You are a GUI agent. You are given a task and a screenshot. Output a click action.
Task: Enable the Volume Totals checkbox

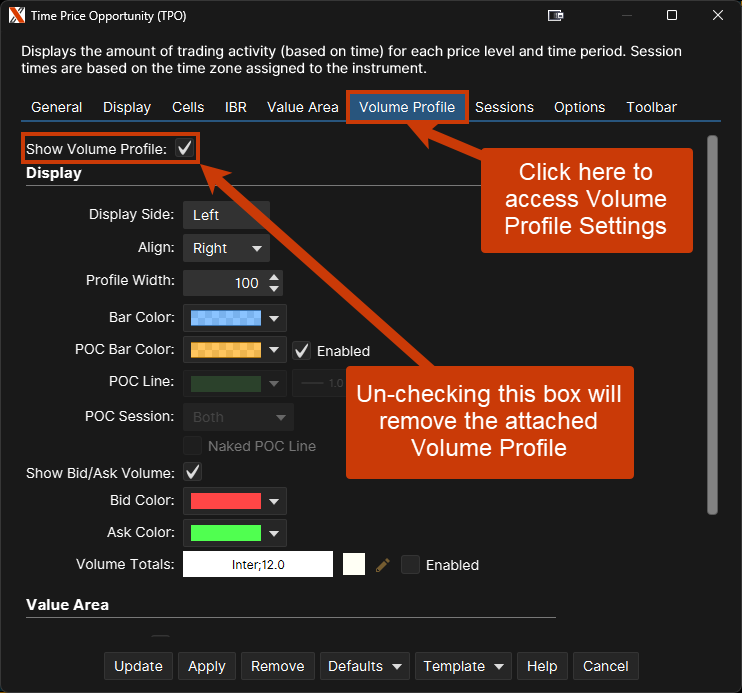click(x=410, y=565)
